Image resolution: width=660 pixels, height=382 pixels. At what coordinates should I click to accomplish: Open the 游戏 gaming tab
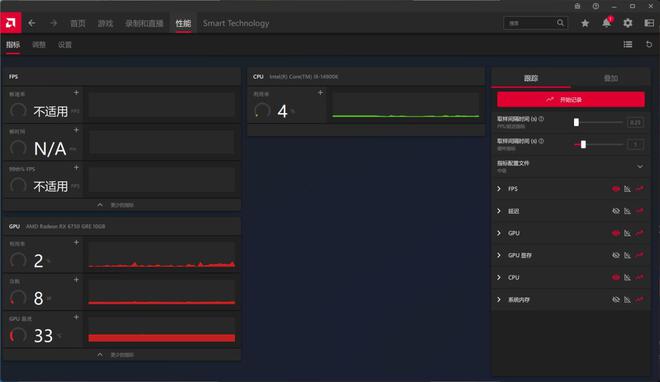(105, 23)
